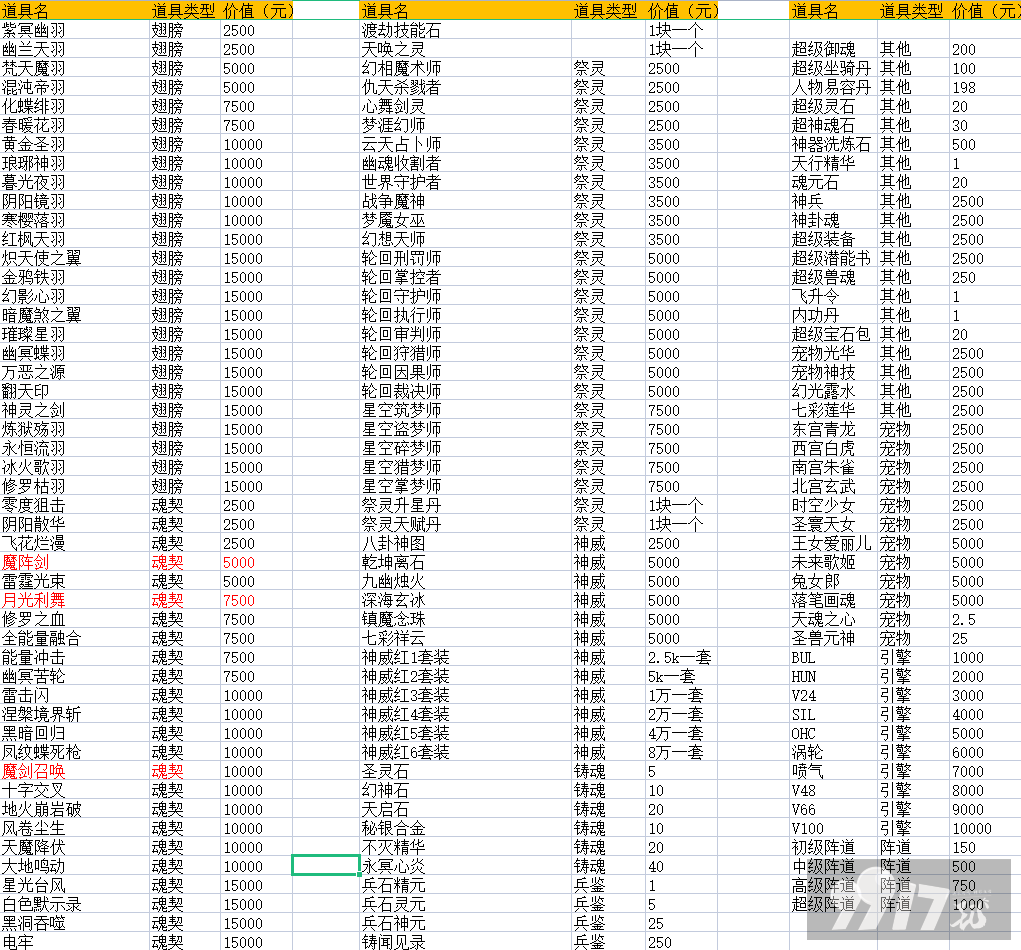Select the 王女爱丽儿 cell
The image size is (1021, 950).
[x=831, y=544]
